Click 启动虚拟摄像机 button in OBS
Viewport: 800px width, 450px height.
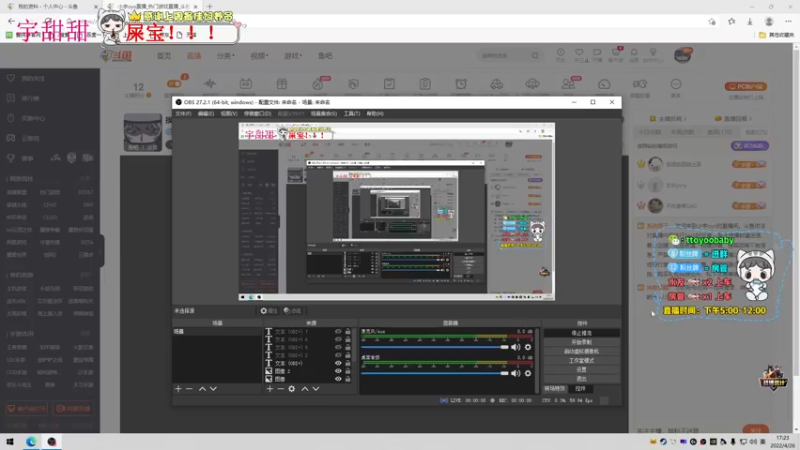point(582,351)
